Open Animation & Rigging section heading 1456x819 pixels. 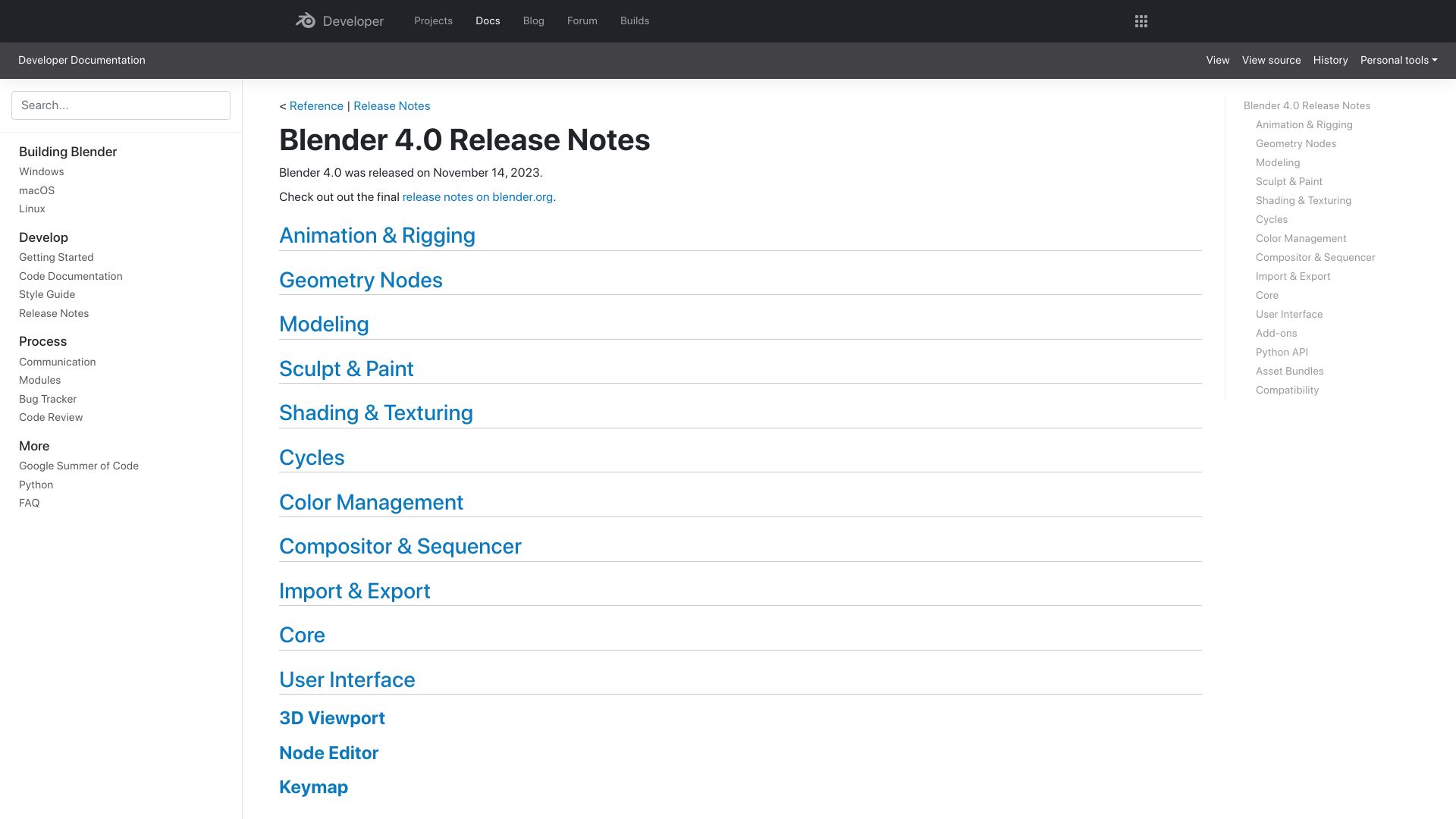point(378,236)
